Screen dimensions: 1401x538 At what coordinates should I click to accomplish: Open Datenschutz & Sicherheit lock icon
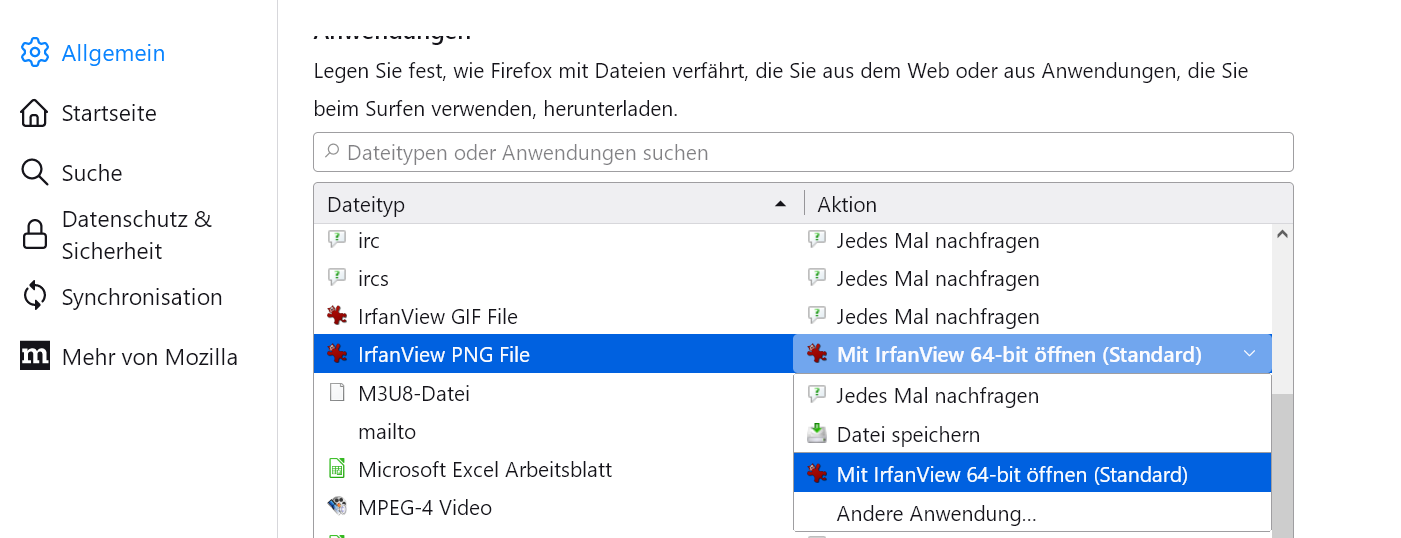(34, 235)
